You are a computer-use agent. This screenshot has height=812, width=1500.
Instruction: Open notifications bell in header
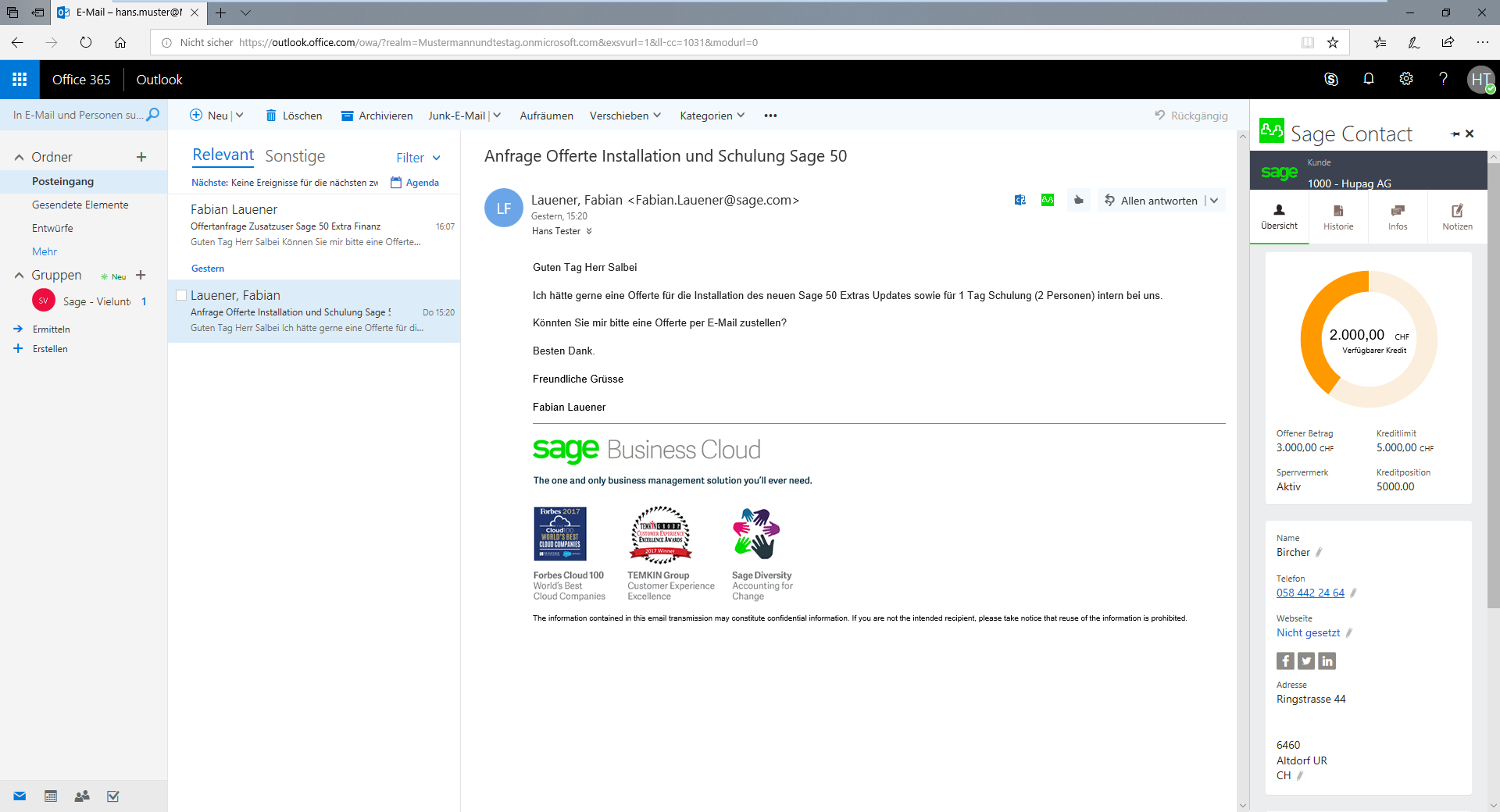coord(1369,79)
